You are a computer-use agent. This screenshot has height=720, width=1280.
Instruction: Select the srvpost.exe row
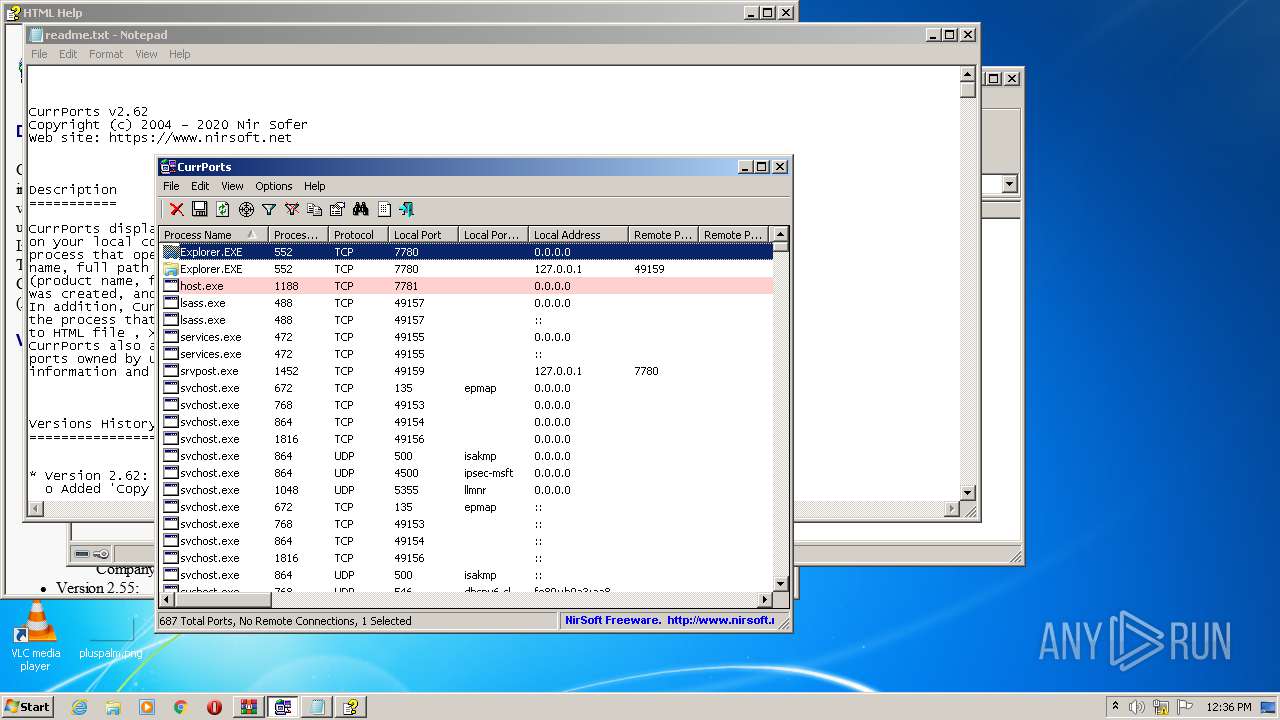coord(467,371)
